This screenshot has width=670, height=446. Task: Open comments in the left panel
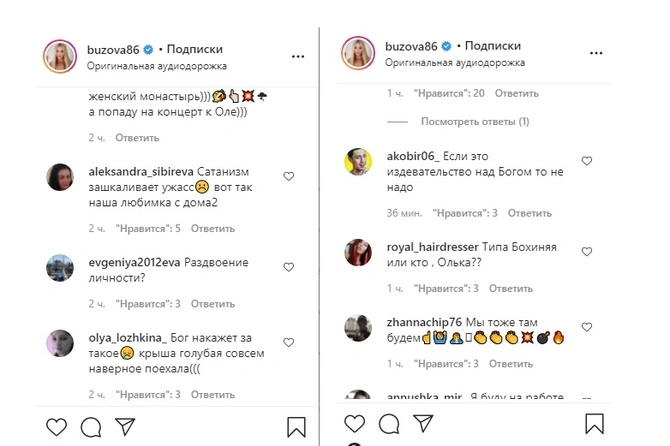(x=91, y=426)
